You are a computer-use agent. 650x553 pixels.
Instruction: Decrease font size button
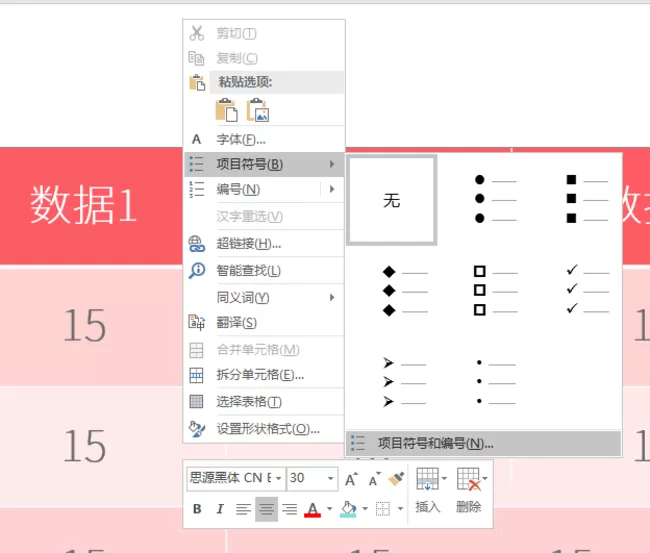coord(374,479)
